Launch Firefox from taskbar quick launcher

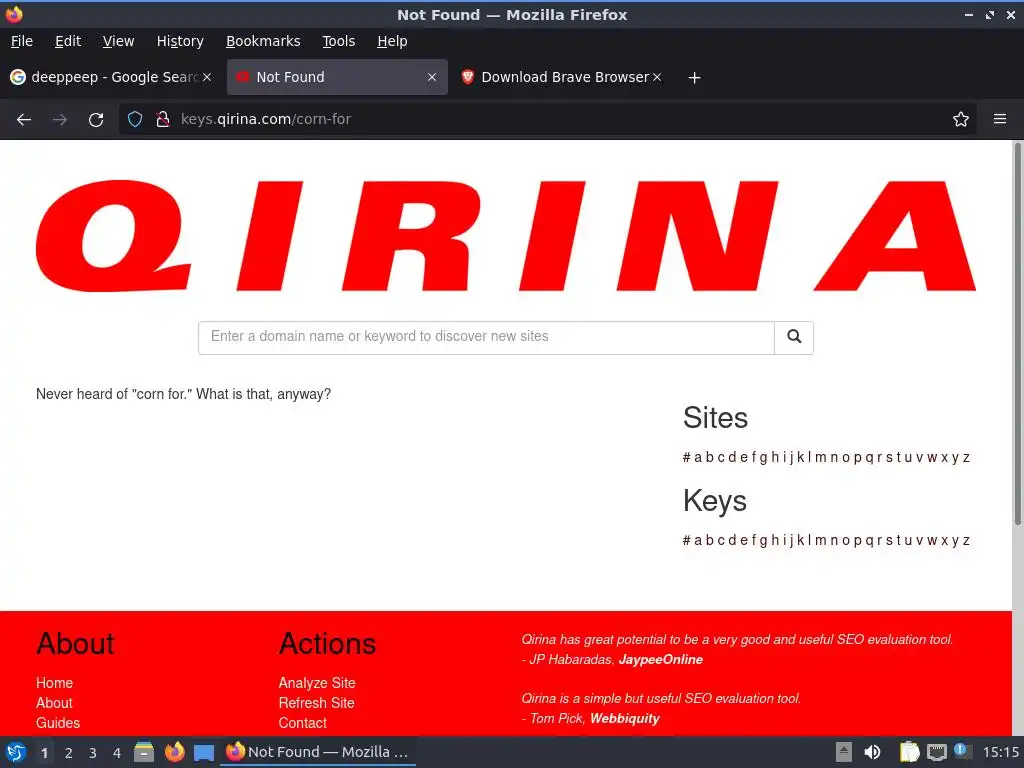coord(174,752)
